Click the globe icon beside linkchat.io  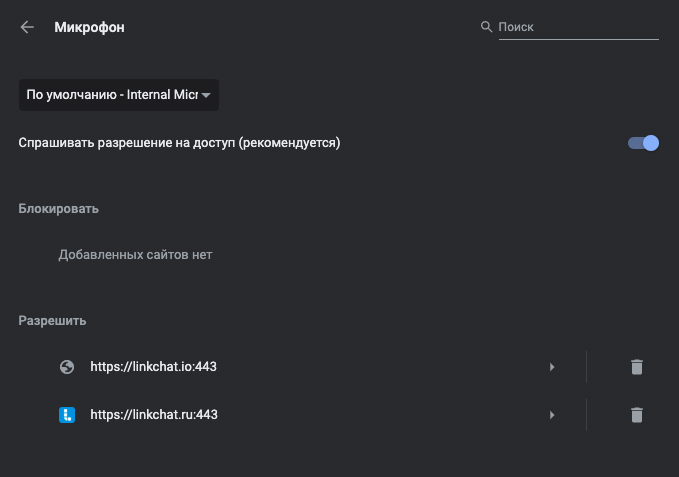point(67,367)
